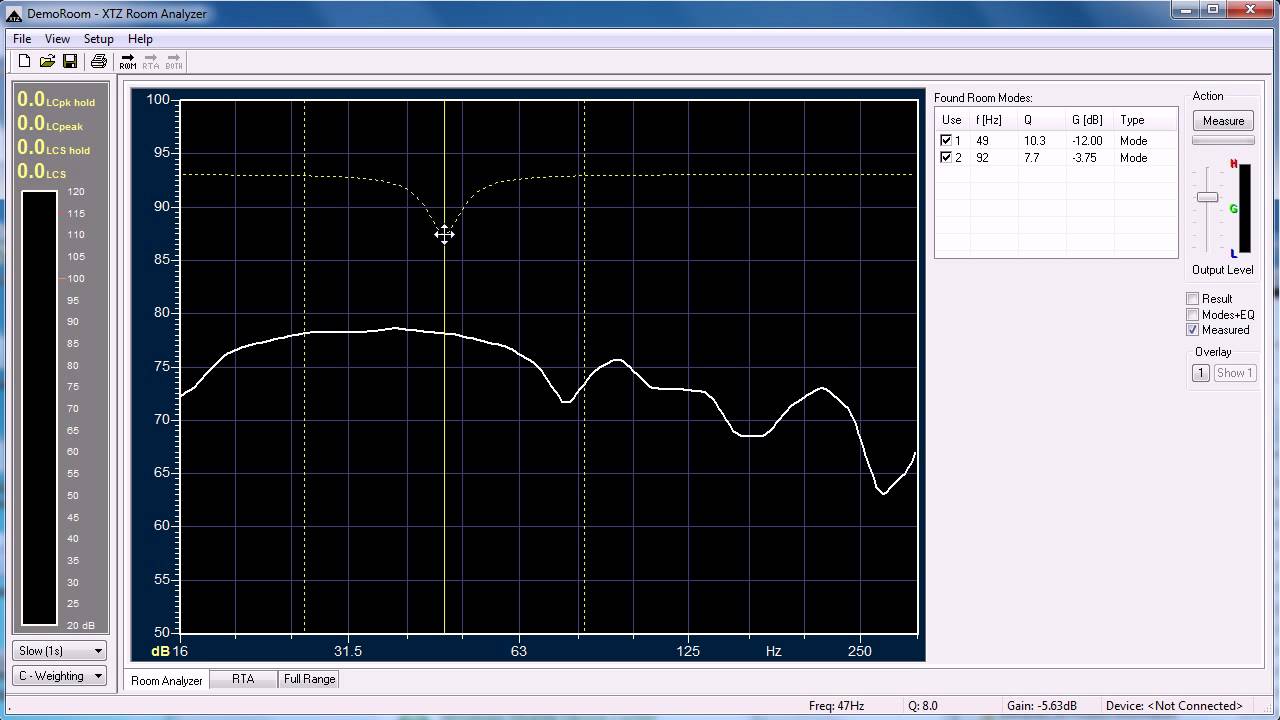The height and width of the screenshot is (720, 1280).
Task: Click the LCpeak level readout
Action: point(50,124)
